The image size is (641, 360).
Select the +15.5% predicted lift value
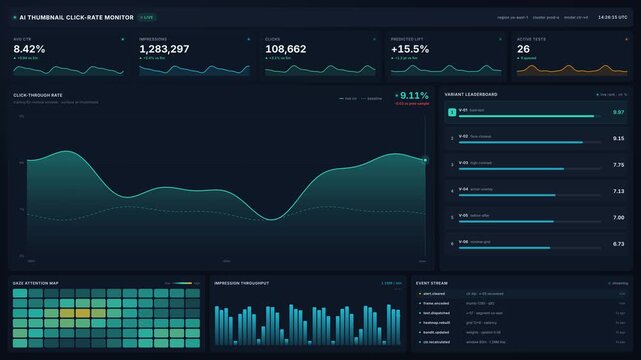tap(410, 49)
